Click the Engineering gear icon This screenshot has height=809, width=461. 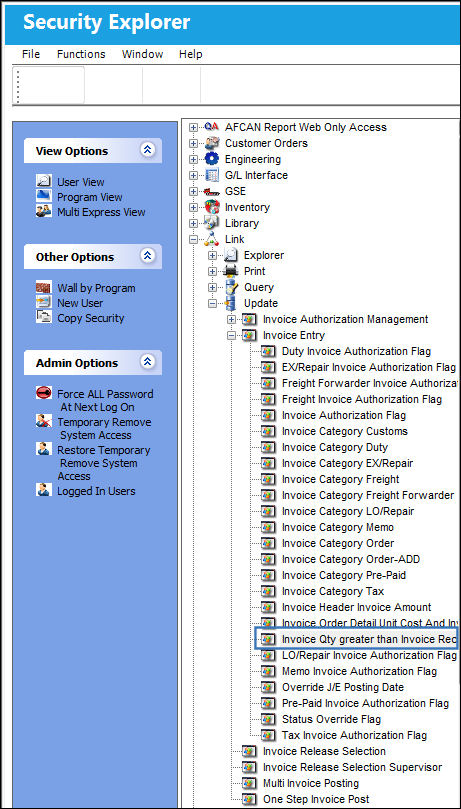[212, 159]
